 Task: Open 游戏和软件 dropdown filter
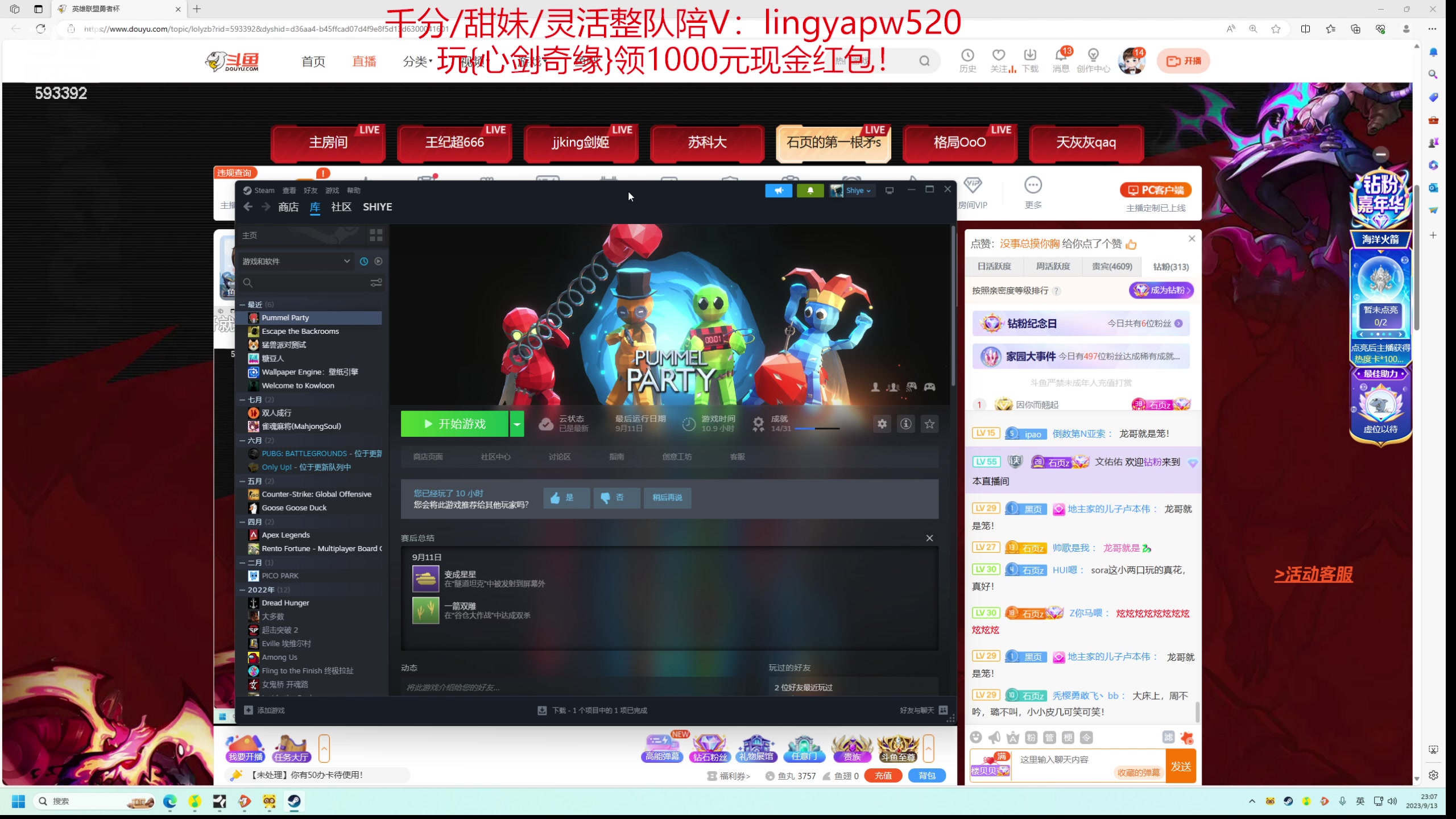tap(296, 261)
